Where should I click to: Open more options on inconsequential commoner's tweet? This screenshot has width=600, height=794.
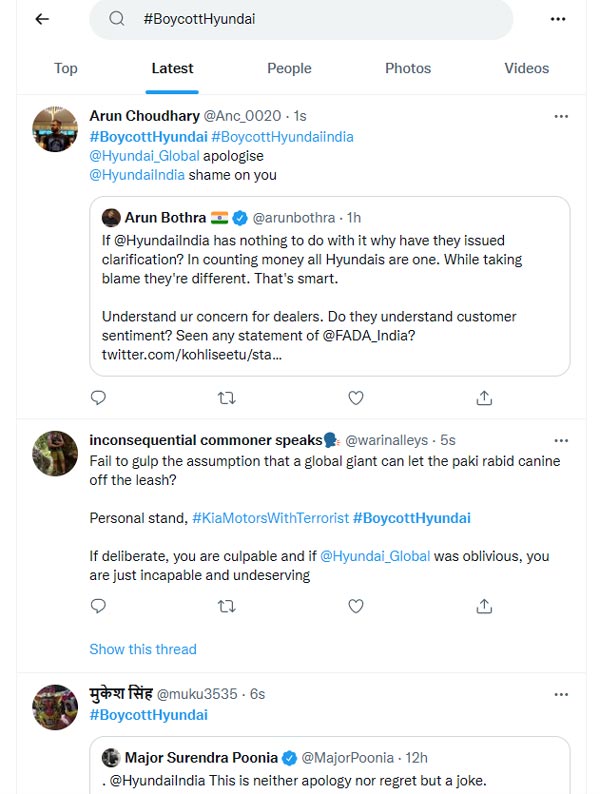[x=562, y=440]
